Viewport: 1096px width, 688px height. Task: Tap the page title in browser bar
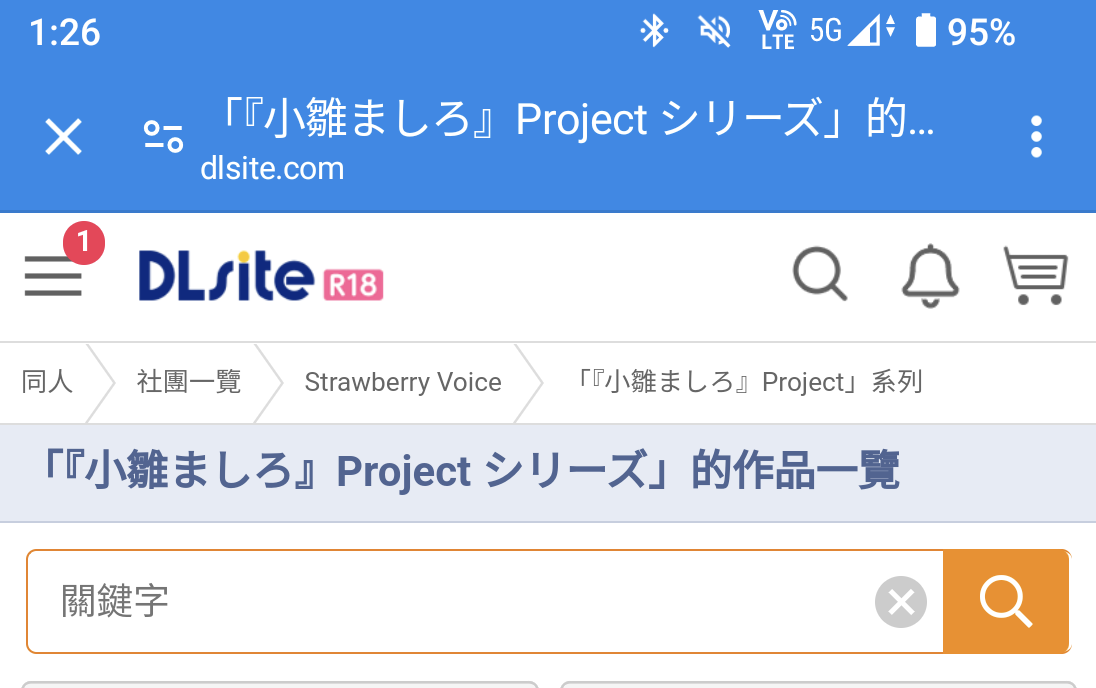(575, 120)
